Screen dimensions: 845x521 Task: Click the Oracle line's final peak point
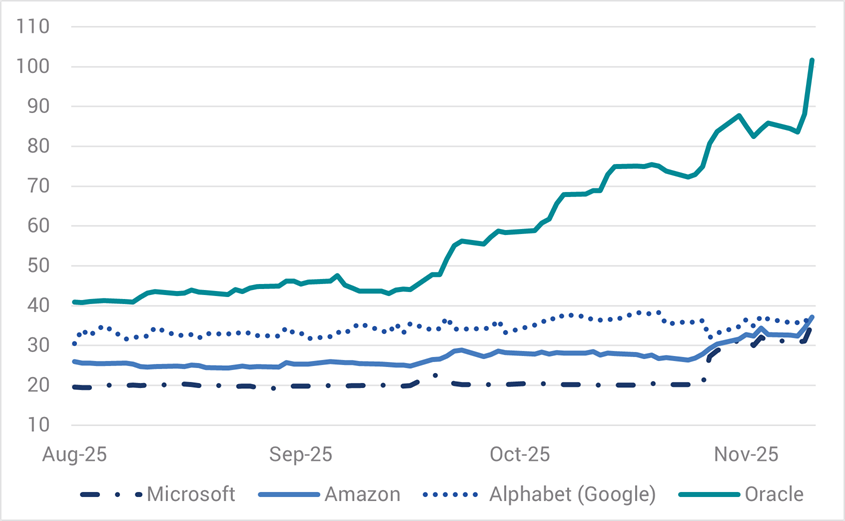[x=812, y=60]
